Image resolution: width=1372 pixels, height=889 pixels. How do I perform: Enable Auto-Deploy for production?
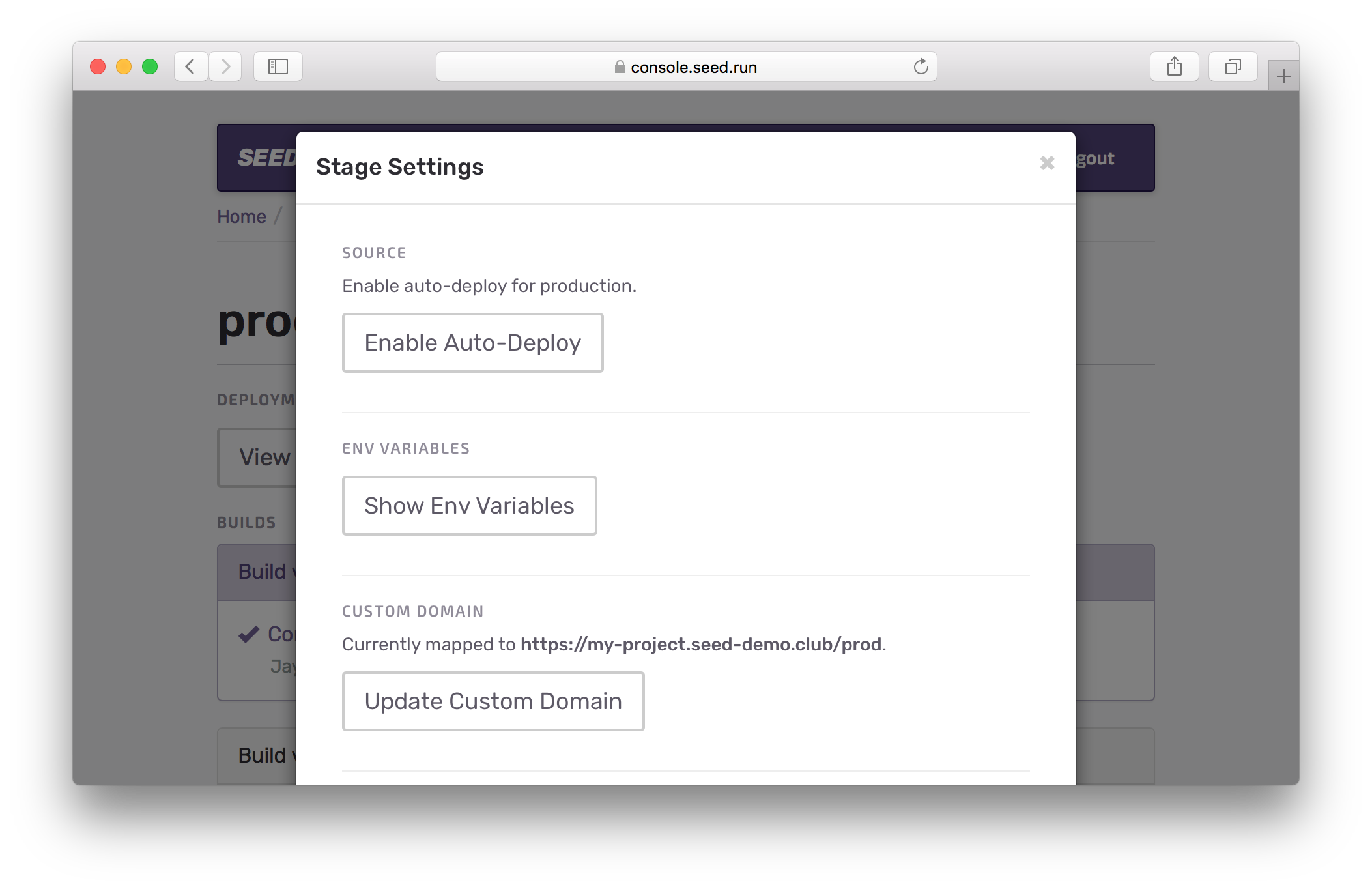coord(472,342)
